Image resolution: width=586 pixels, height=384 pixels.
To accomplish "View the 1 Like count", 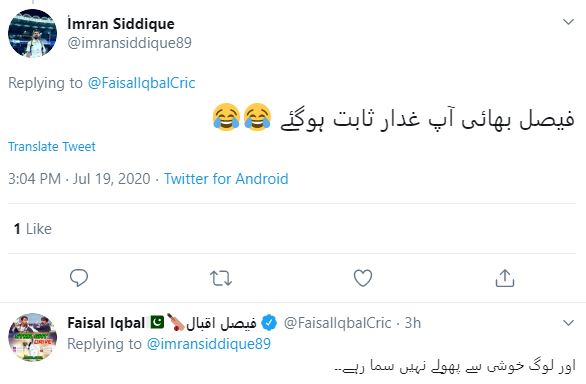I will pyautogui.click(x=33, y=229).
